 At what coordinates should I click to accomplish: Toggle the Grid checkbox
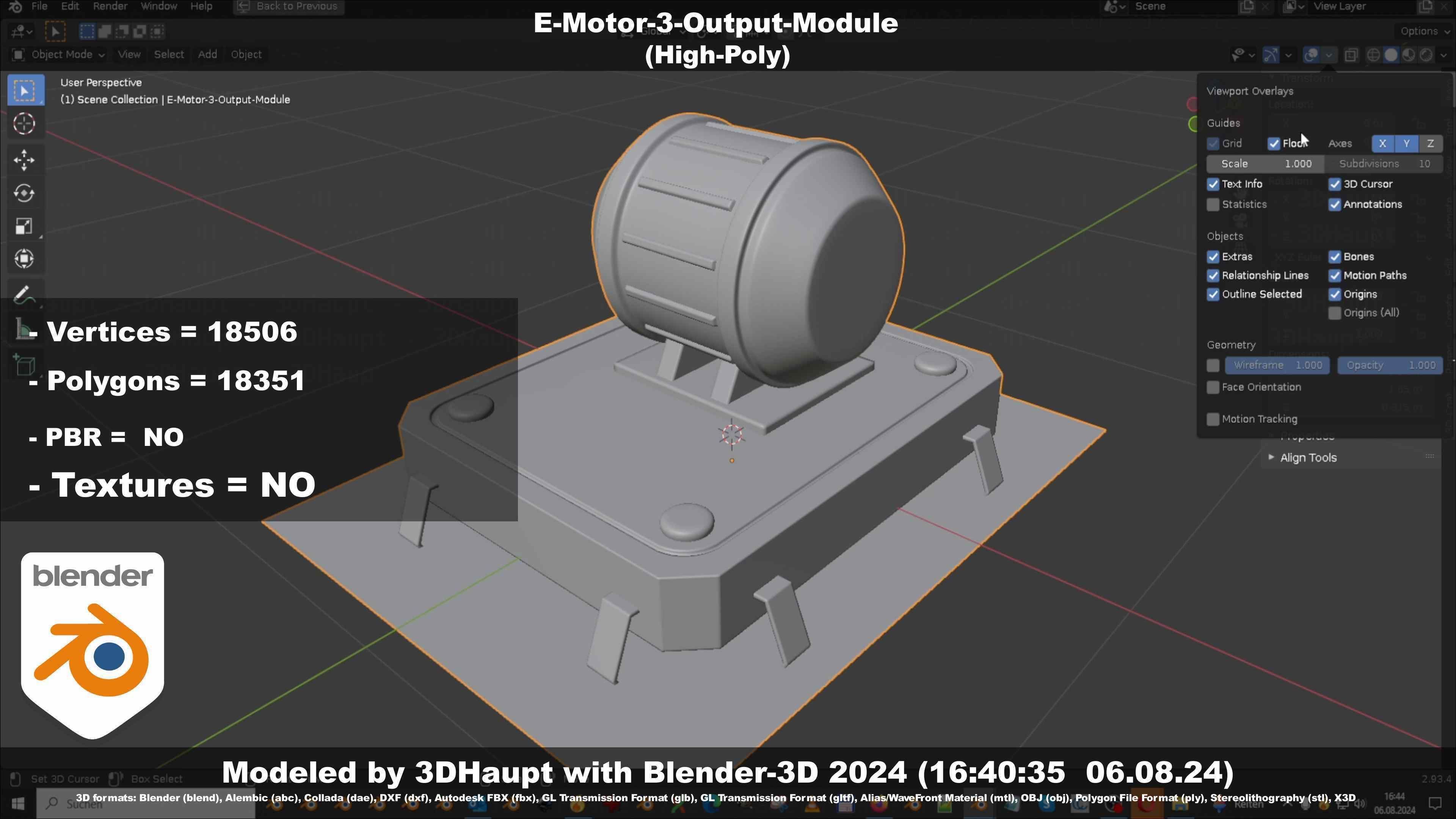(1213, 144)
